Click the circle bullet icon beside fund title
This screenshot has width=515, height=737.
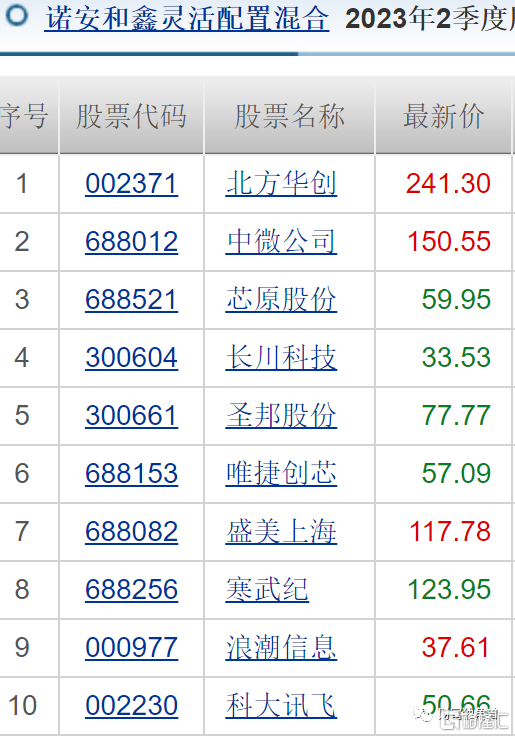click(x=16, y=16)
